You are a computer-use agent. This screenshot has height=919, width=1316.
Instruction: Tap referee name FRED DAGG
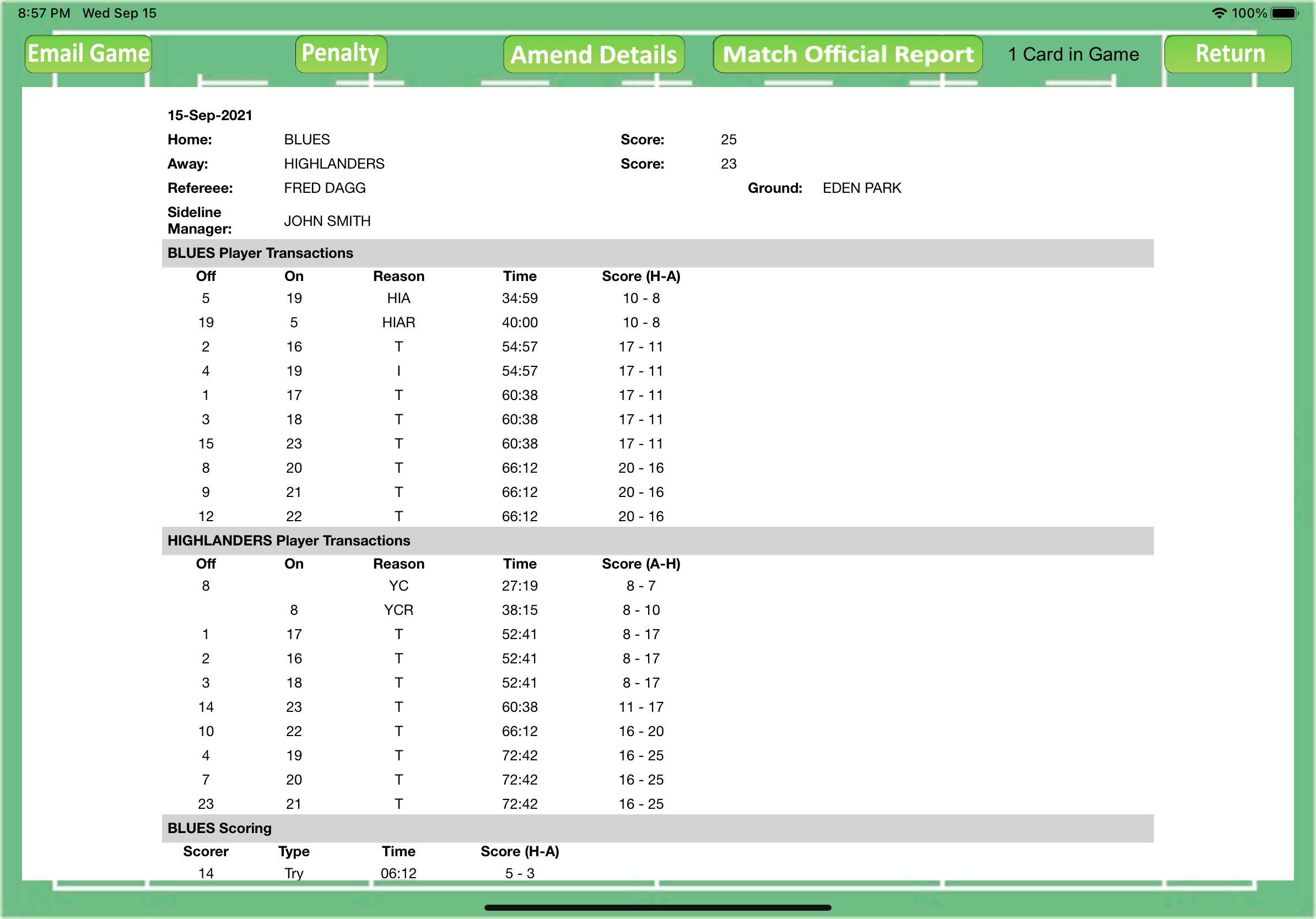(325, 188)
